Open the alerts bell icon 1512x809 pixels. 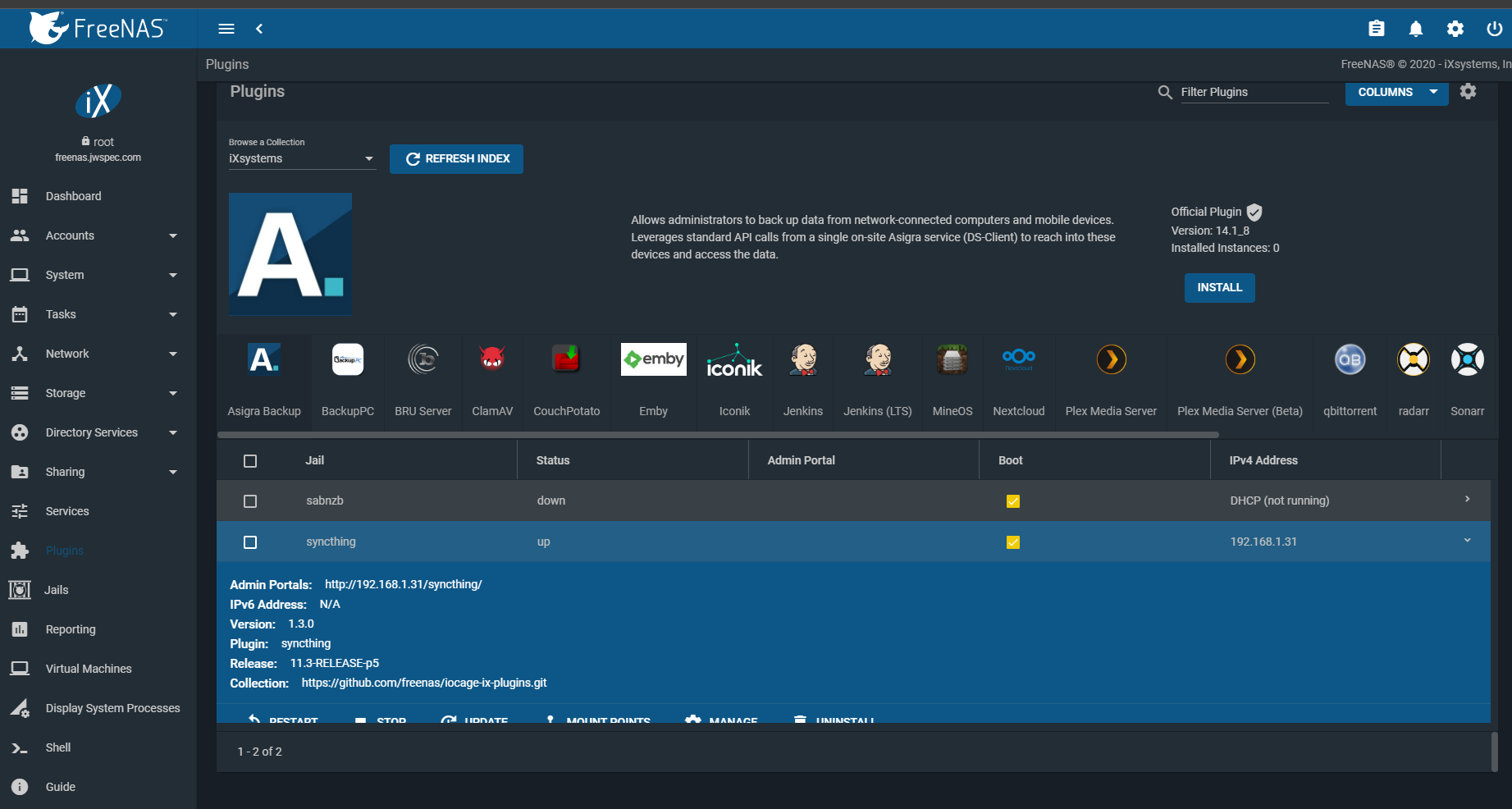[1416, 29]
